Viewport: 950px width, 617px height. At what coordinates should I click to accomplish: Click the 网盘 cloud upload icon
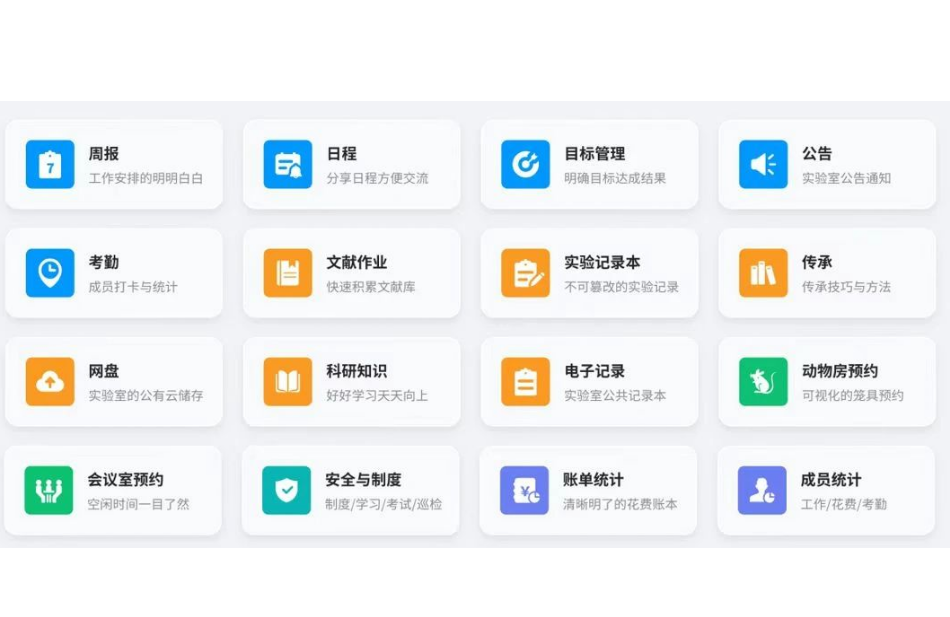pos(50,381)
